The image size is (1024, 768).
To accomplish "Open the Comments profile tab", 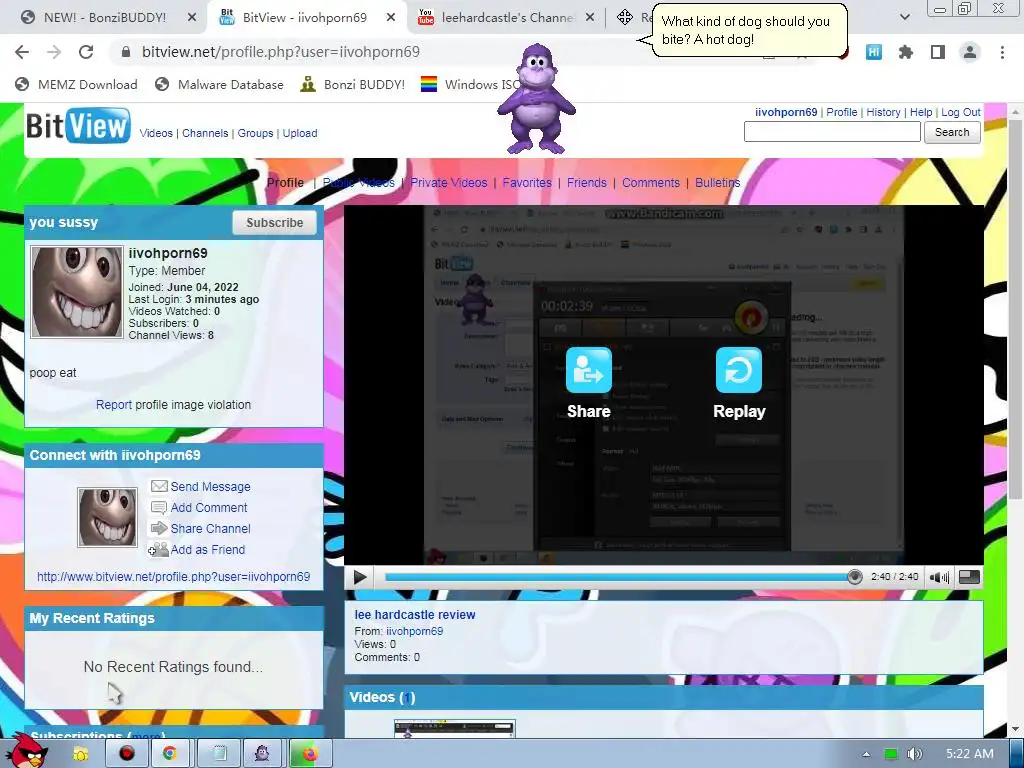I will 650,183.
